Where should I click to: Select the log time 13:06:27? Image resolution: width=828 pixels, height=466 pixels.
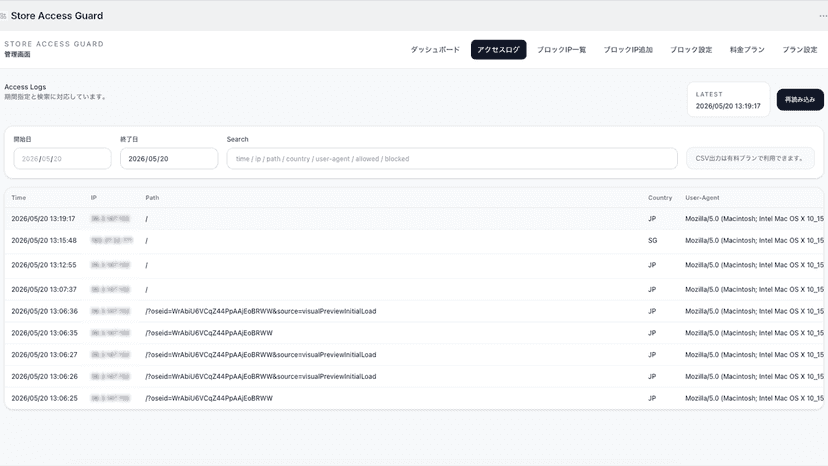click(x=44, y=355)
